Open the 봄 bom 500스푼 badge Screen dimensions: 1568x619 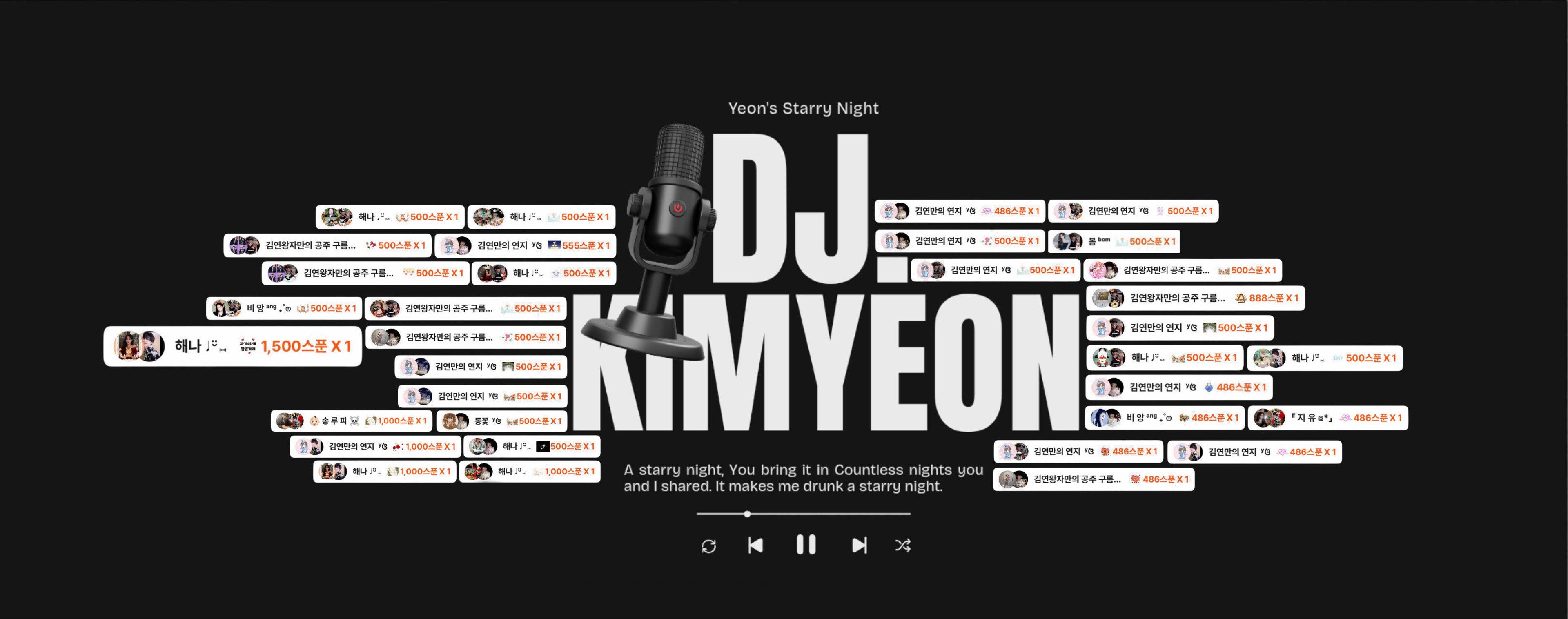(1113, 242)
